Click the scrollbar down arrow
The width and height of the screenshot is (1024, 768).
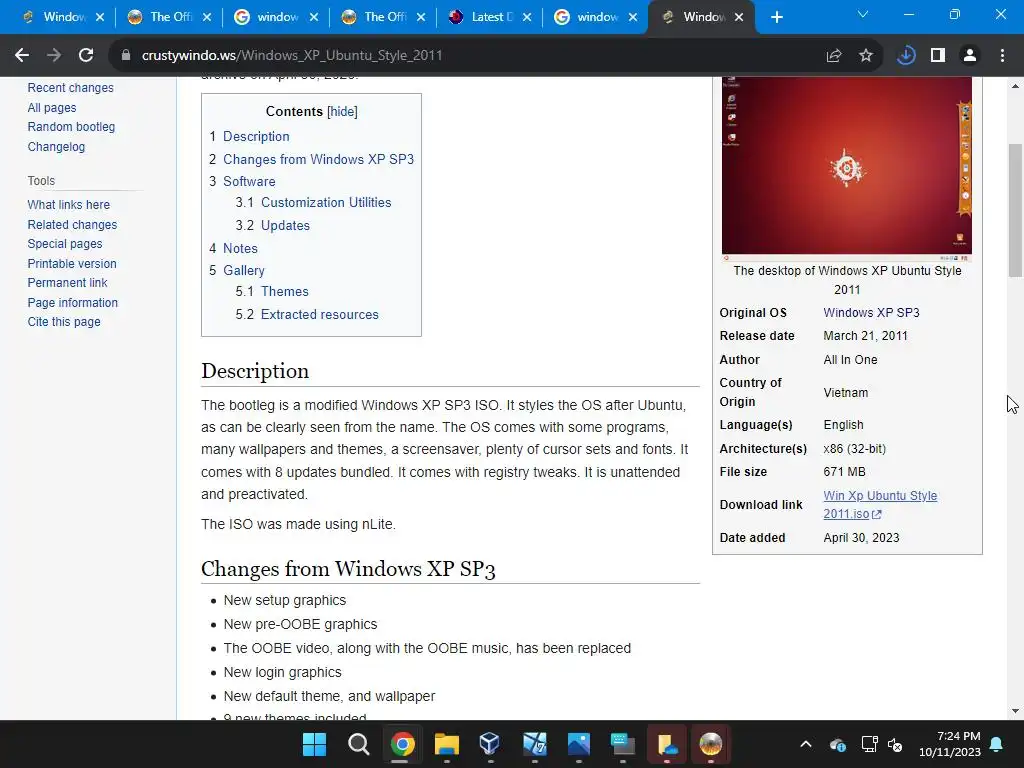click(1015, 711)
